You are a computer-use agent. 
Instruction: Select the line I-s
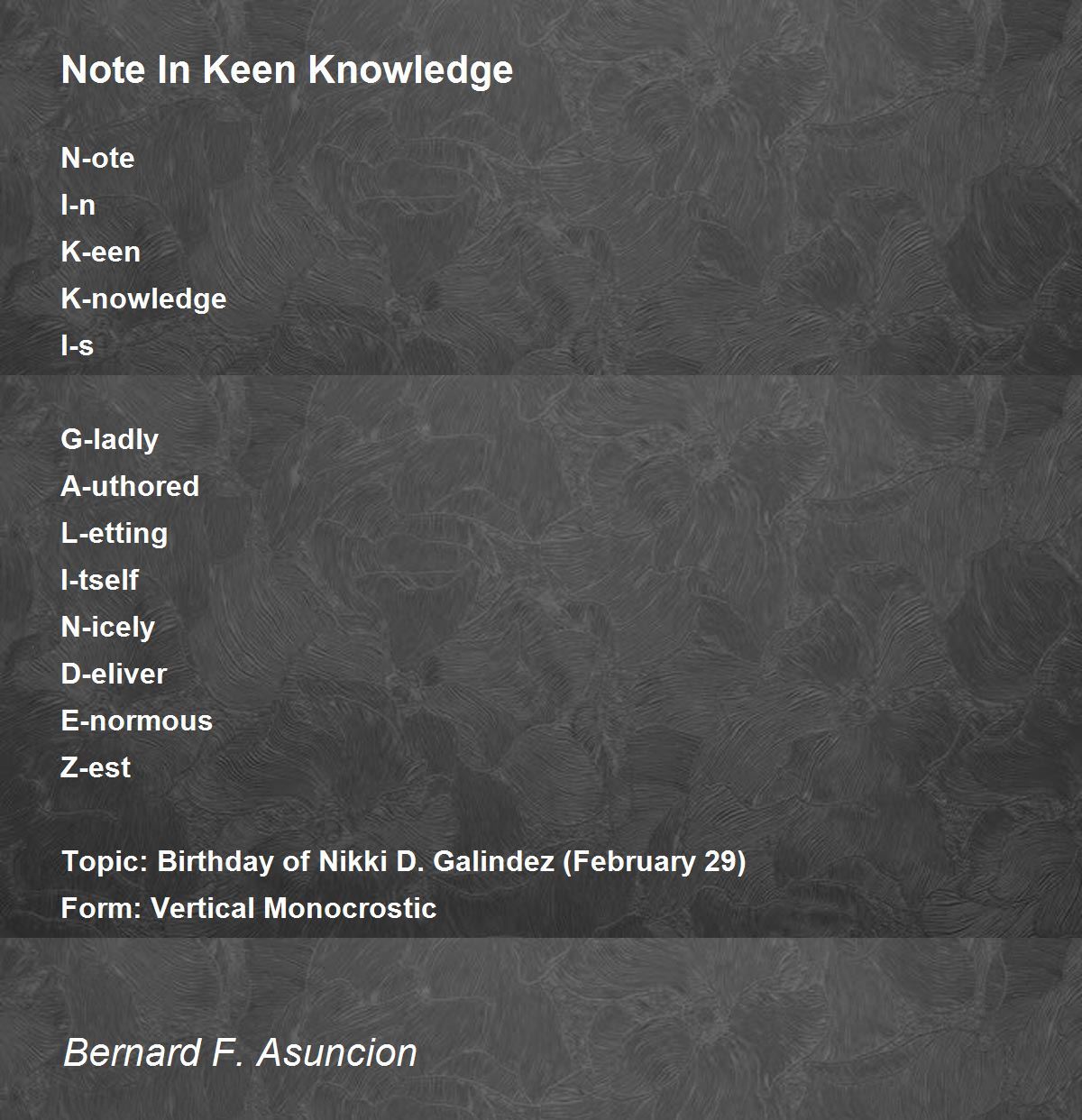pos(77,345)
